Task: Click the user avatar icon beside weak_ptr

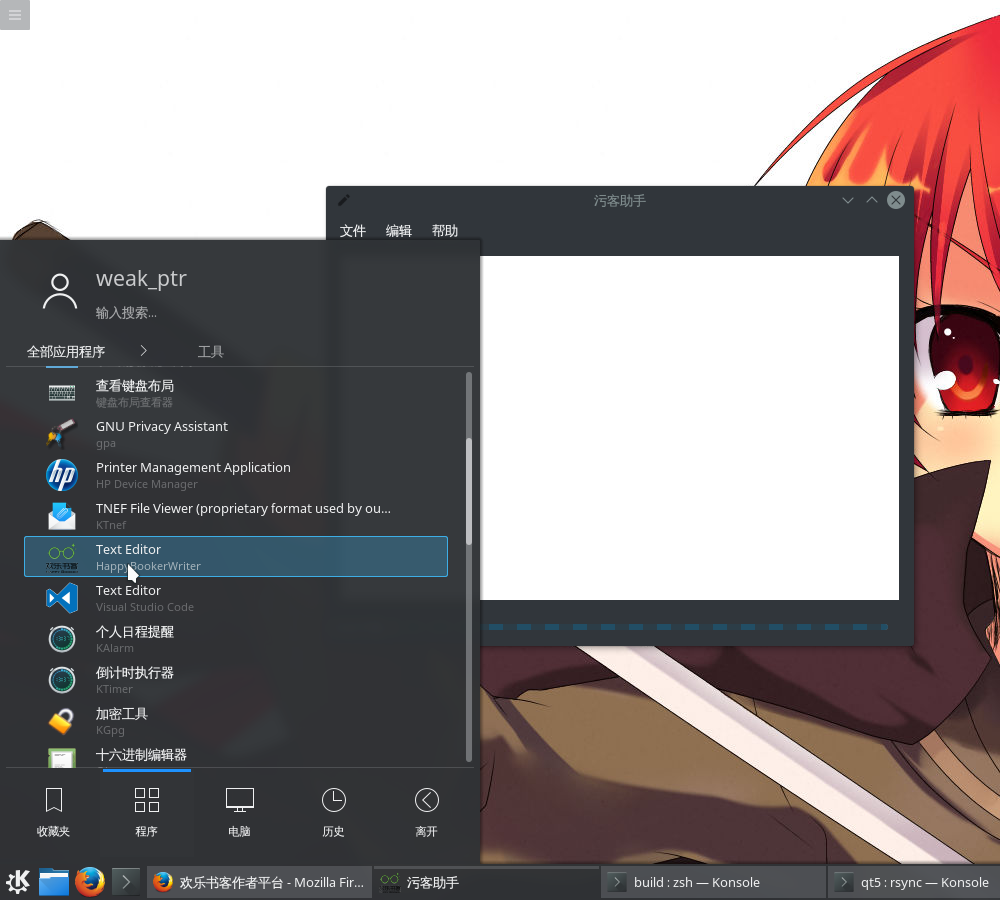Action: (60, 292)
